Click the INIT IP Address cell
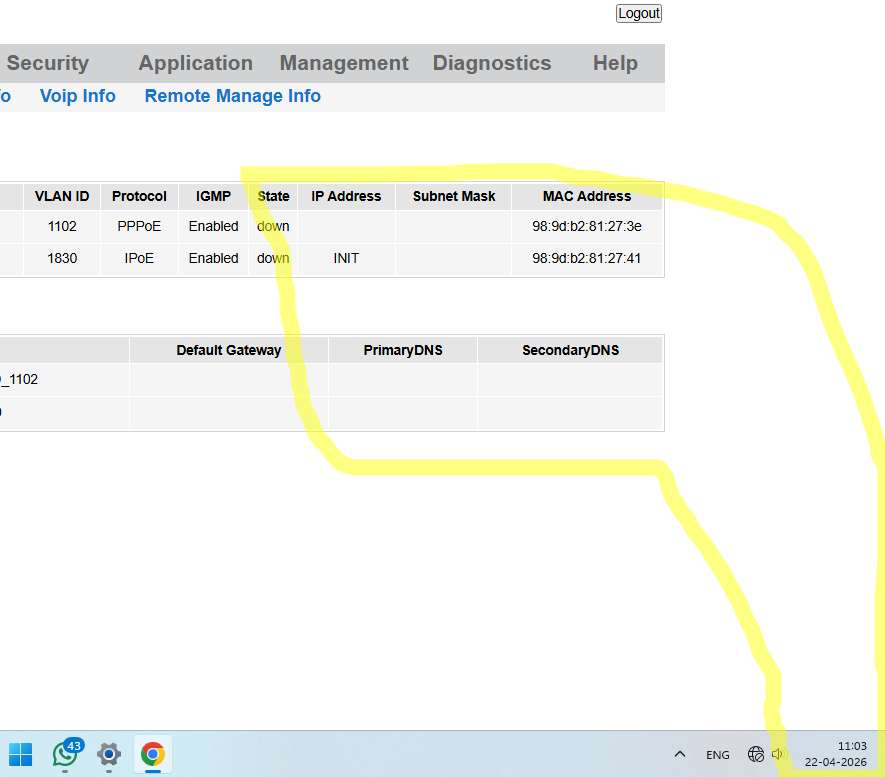The height and width of the screenshot is (777, 885). (x=346, y=258)
